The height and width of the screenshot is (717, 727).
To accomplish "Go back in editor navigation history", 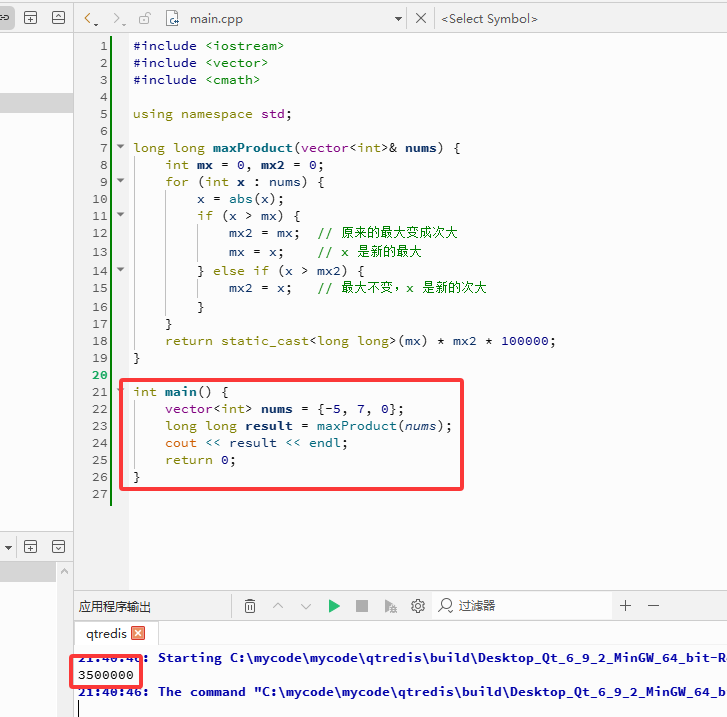I will (x=88, y=19).
